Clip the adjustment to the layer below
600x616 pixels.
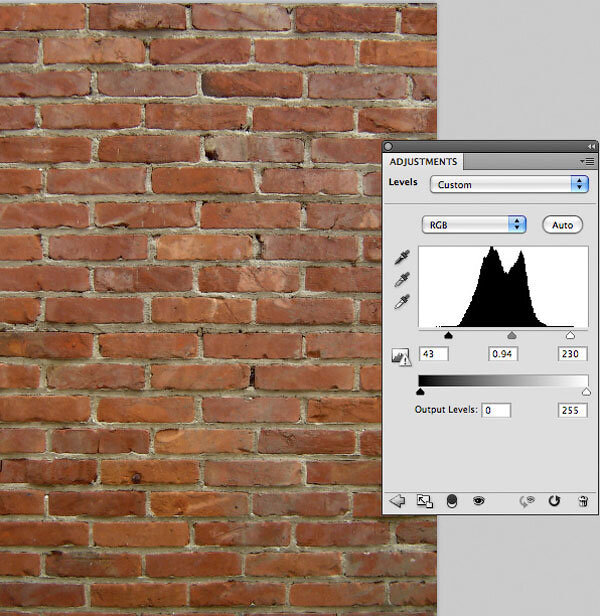tap(452, 501)
